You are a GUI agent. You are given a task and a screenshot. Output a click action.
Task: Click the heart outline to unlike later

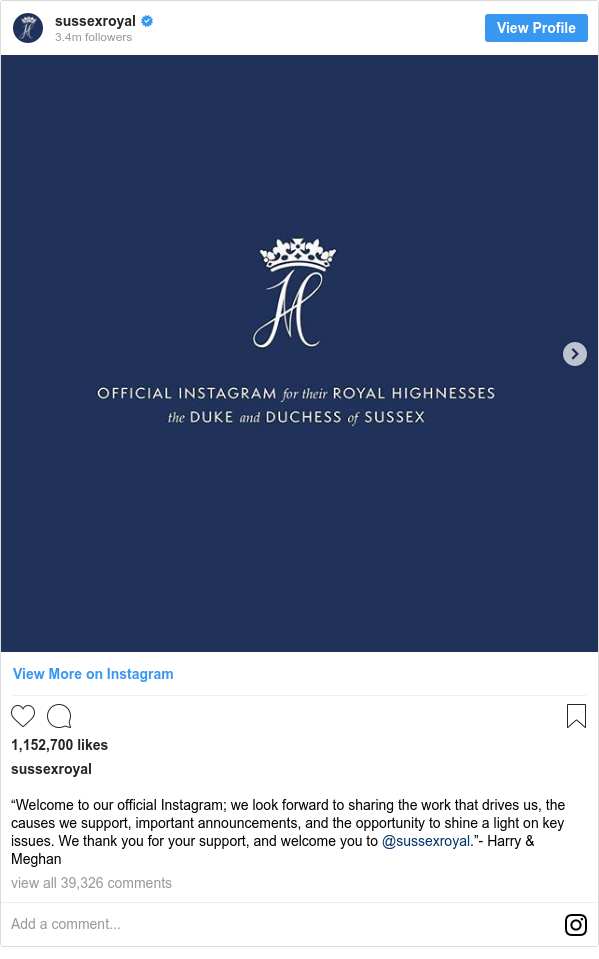[x=22, y=716]
